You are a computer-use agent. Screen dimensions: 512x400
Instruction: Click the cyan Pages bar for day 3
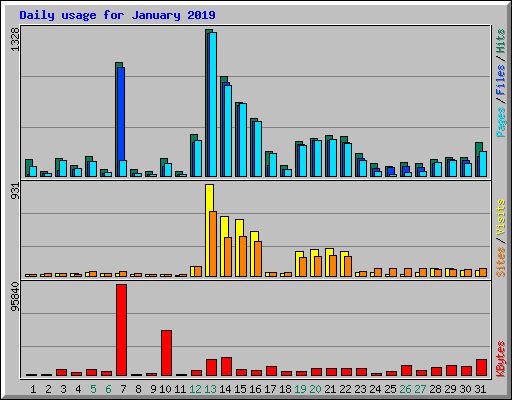[x=63, y=168]
